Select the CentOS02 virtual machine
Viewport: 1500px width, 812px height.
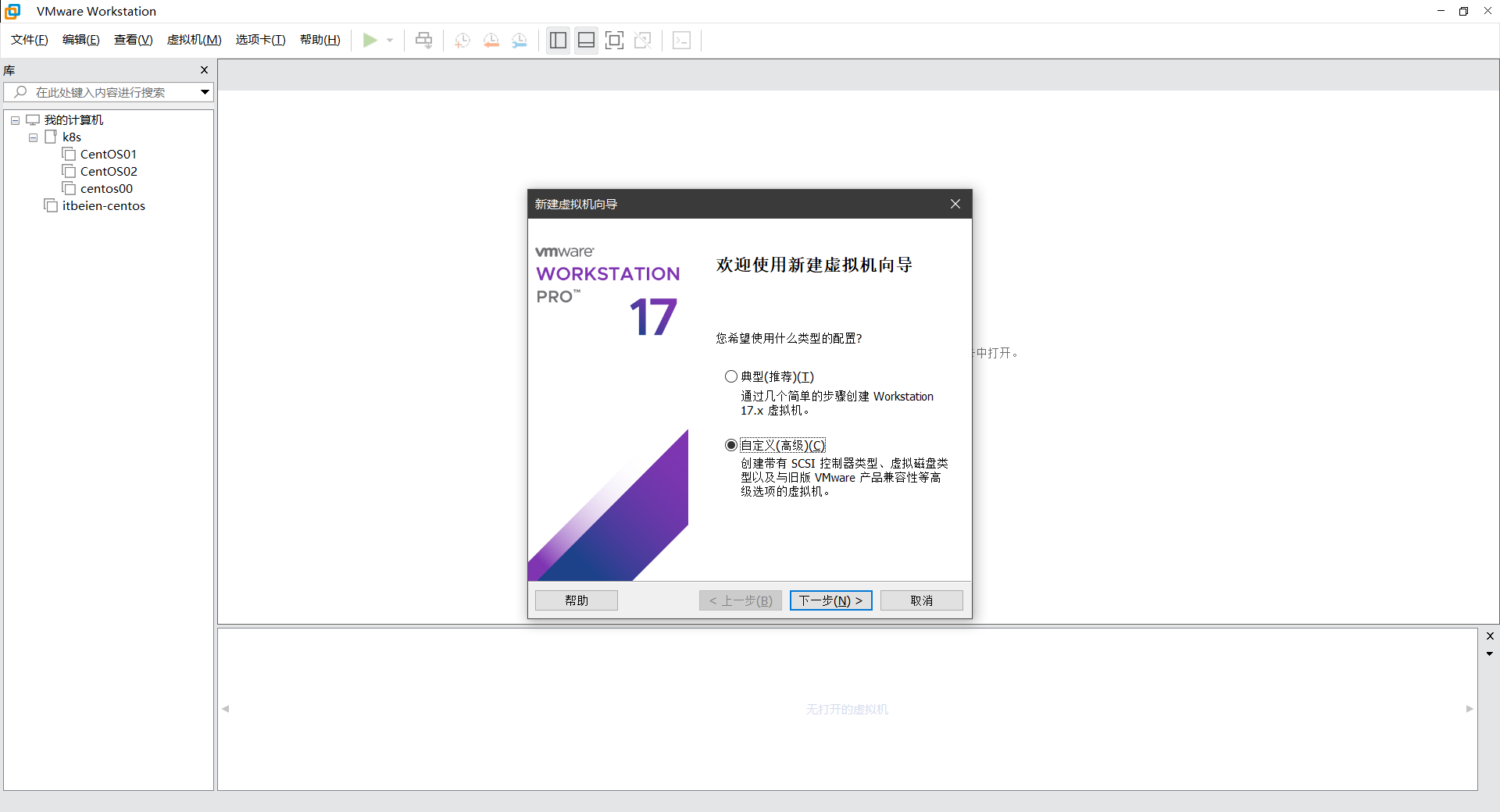(x=109, y=172)
